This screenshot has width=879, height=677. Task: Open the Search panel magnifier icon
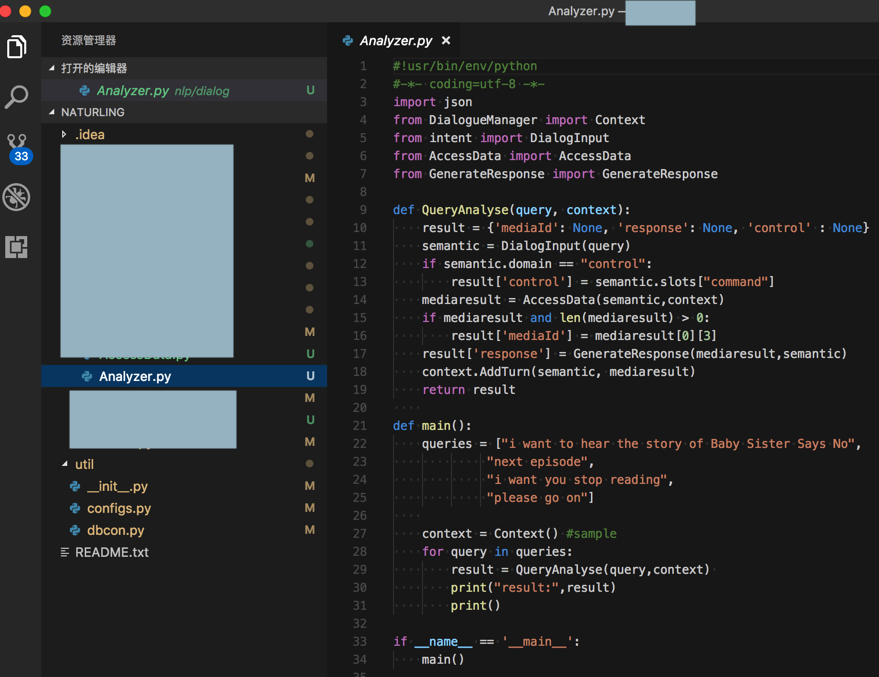click(17, 97)
